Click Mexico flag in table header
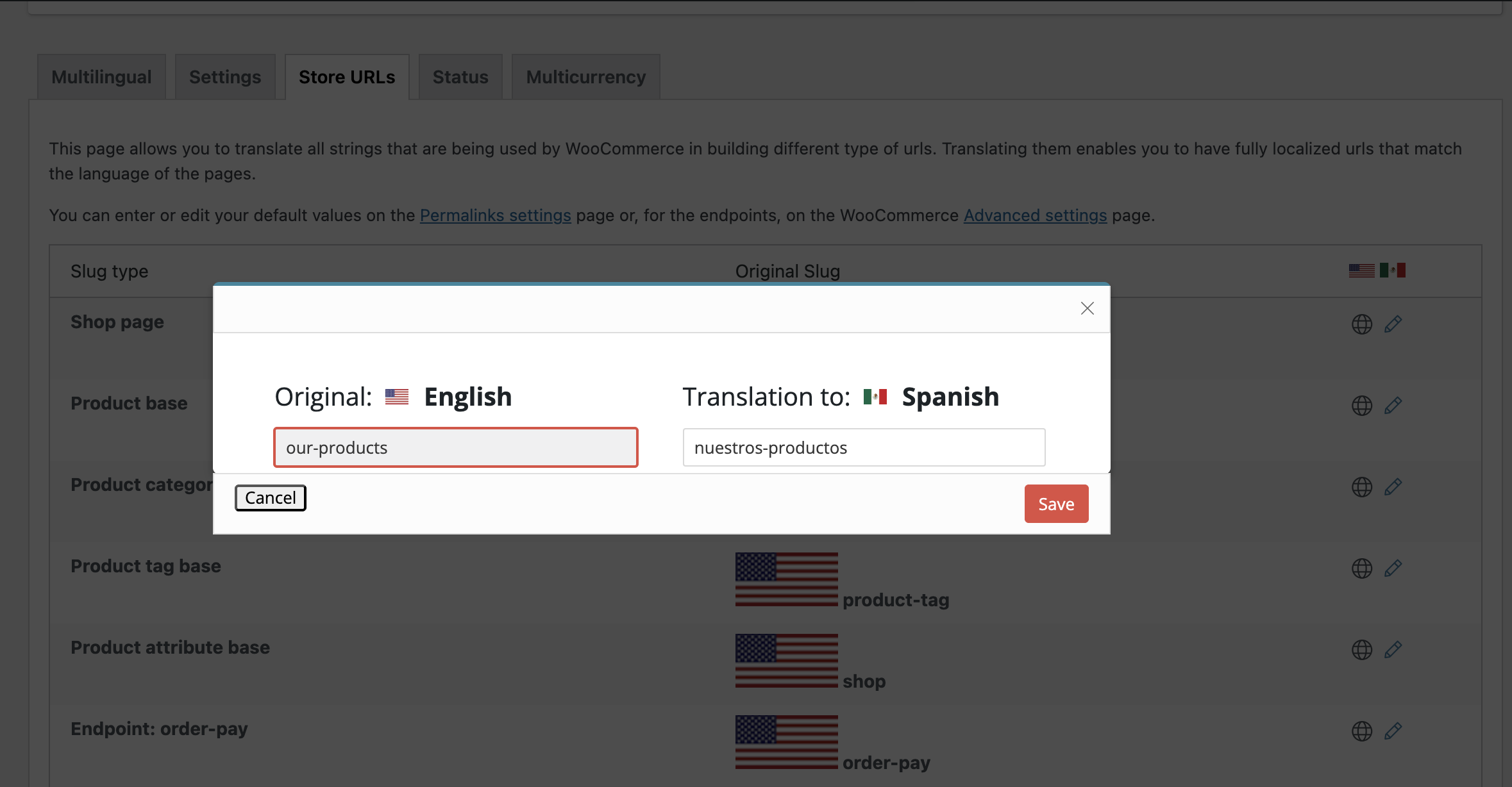This screenshot has height=787, width=1512. [x=1393, y=270]
